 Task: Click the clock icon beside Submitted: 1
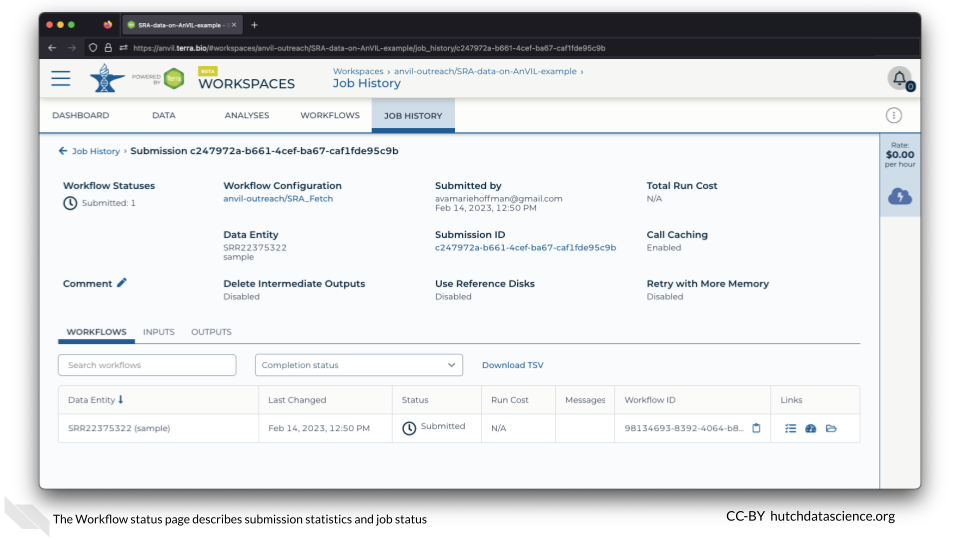pyautogui.click(x=70, y=203)
